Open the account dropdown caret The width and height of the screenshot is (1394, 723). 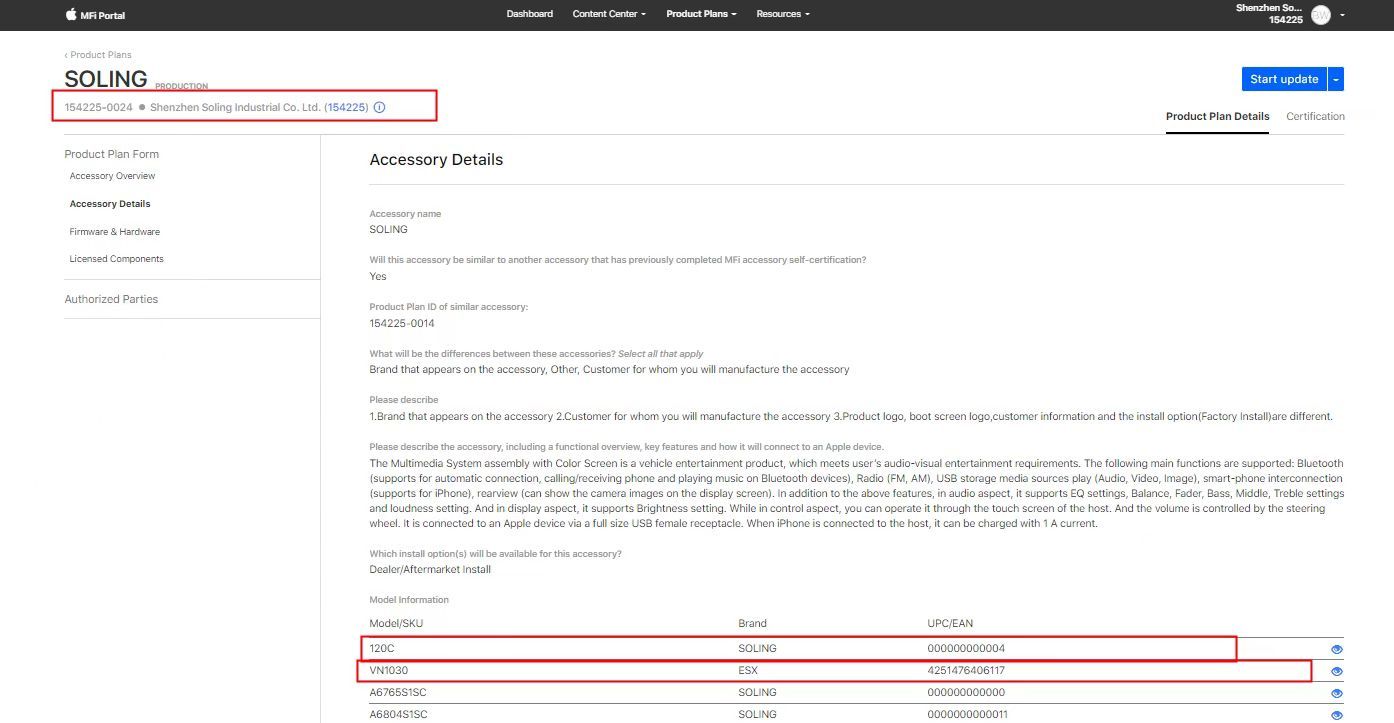[1342, 14]
